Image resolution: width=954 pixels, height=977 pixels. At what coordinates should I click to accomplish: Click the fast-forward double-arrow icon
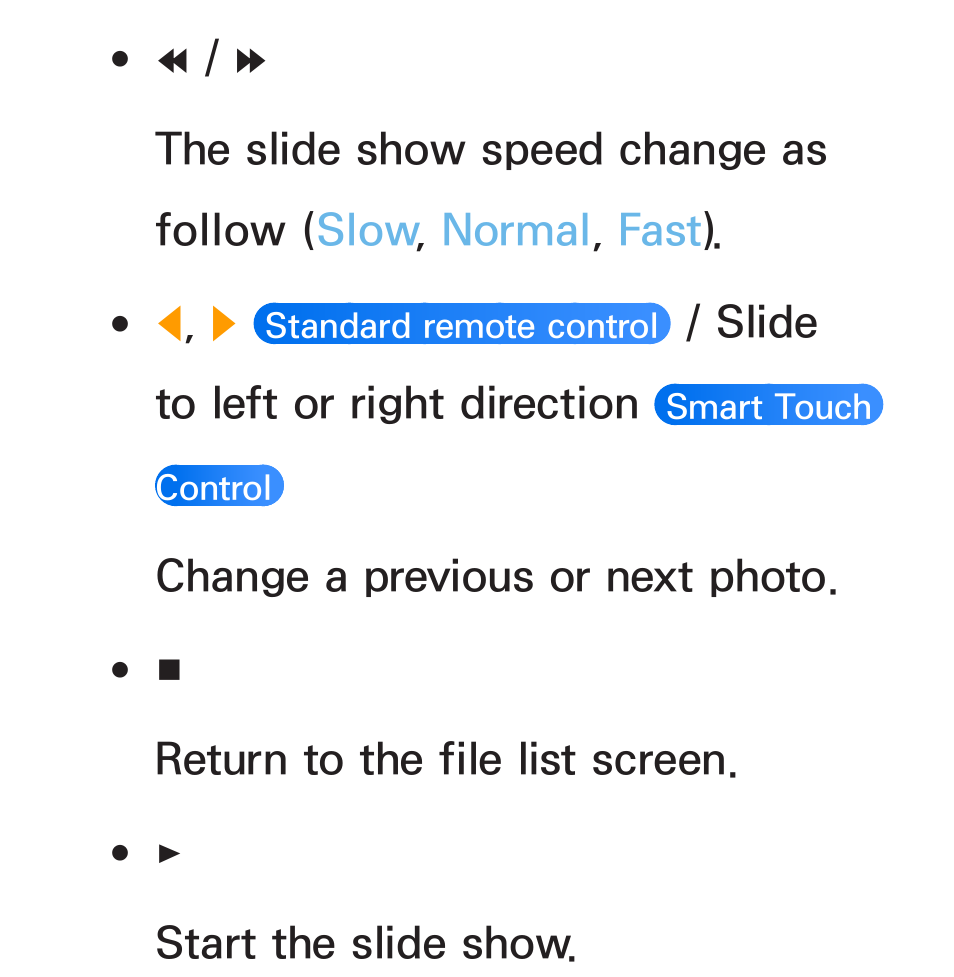[251, 61]
